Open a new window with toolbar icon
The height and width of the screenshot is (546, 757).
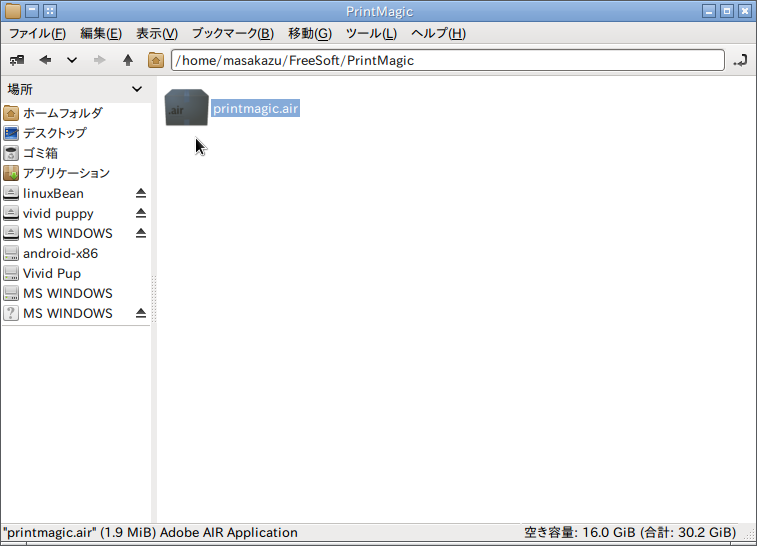(17, 60)
